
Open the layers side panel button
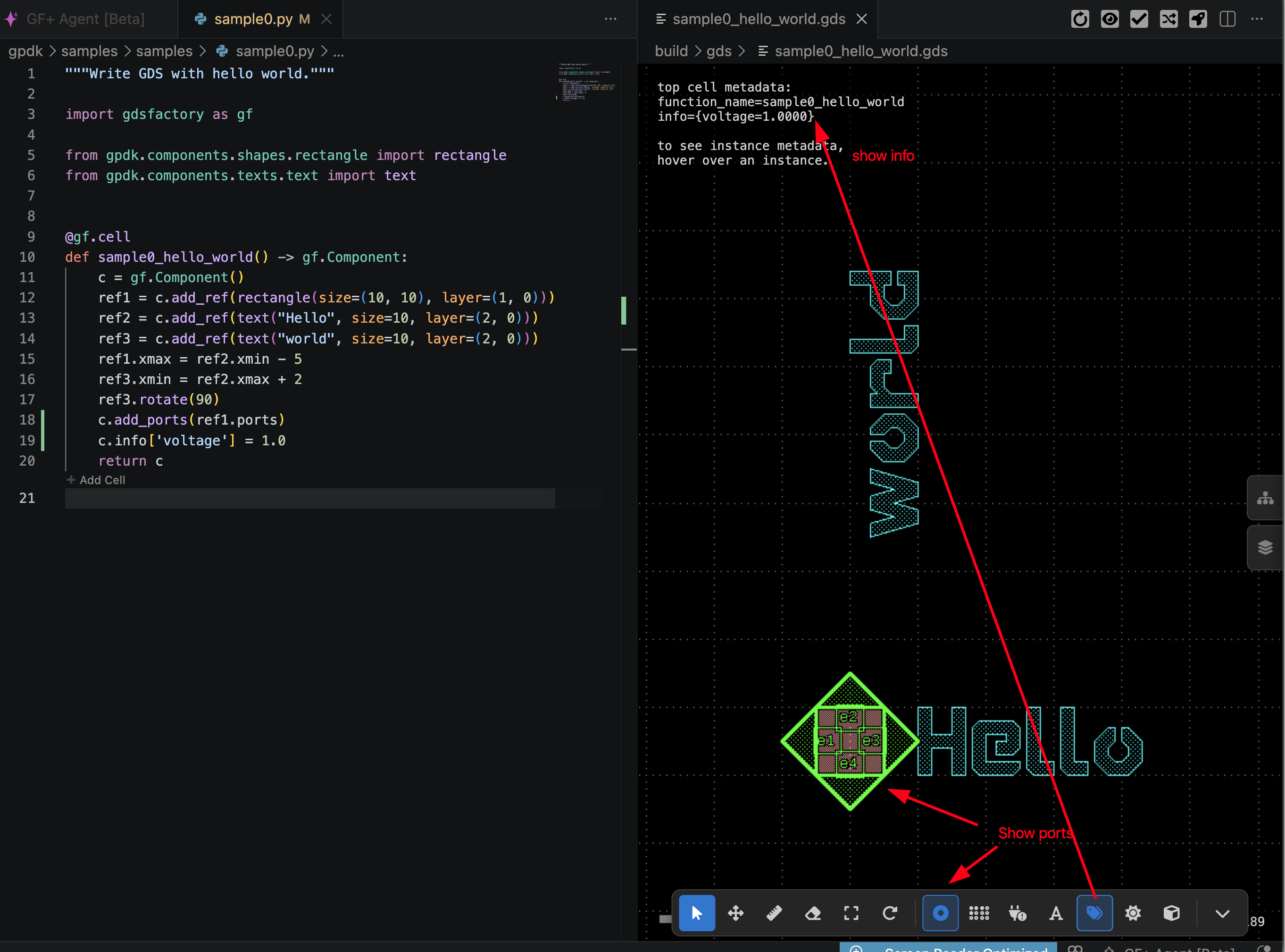pos(1265,547)
